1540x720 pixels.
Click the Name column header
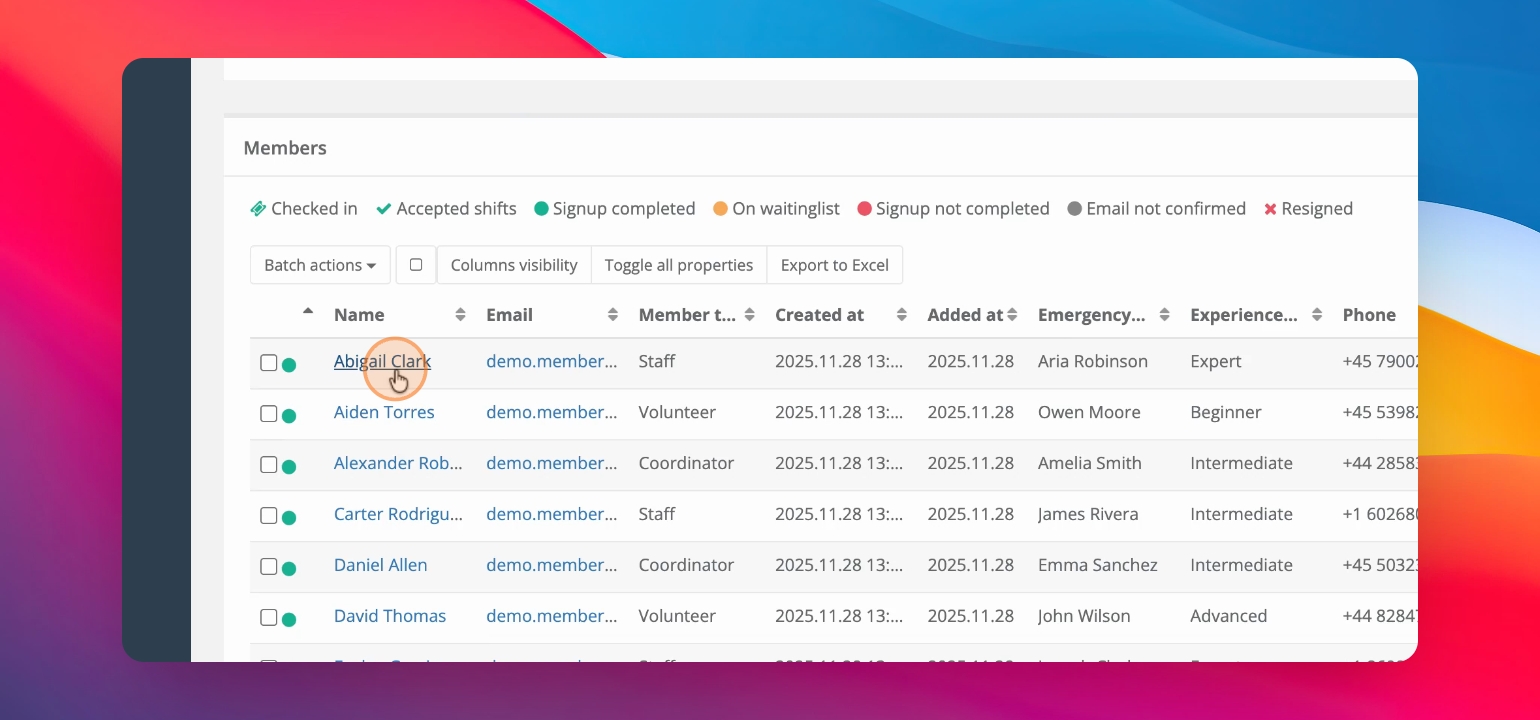click(x=359, y=315)
